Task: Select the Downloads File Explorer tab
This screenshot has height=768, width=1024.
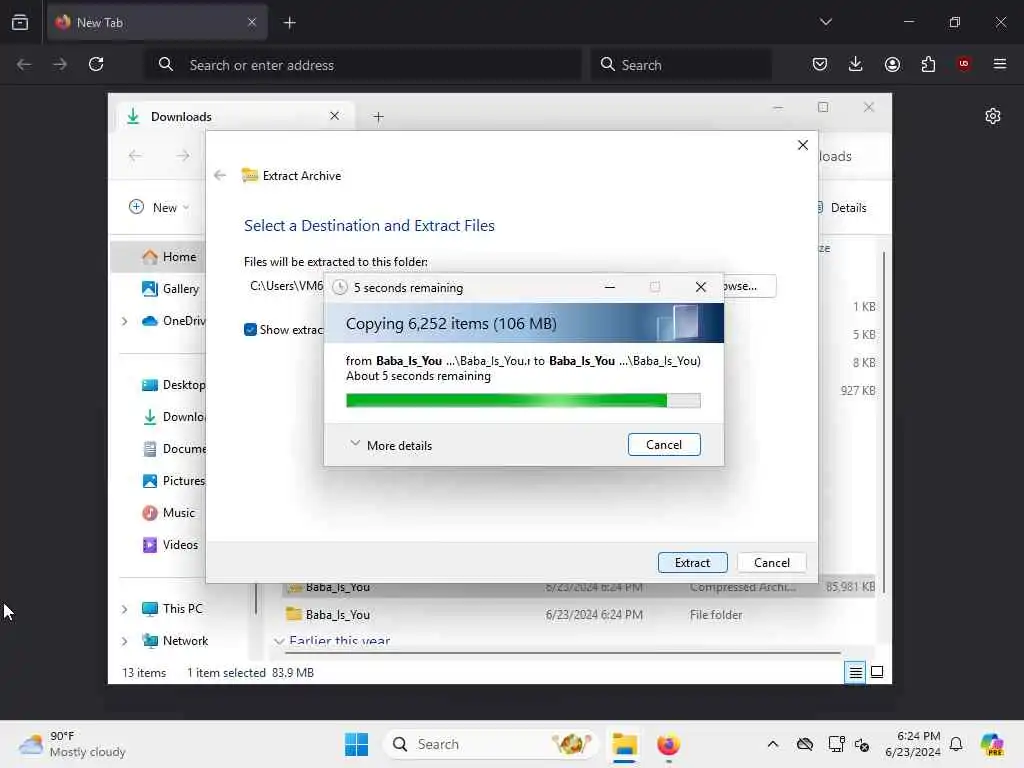Action: [235, 116]
